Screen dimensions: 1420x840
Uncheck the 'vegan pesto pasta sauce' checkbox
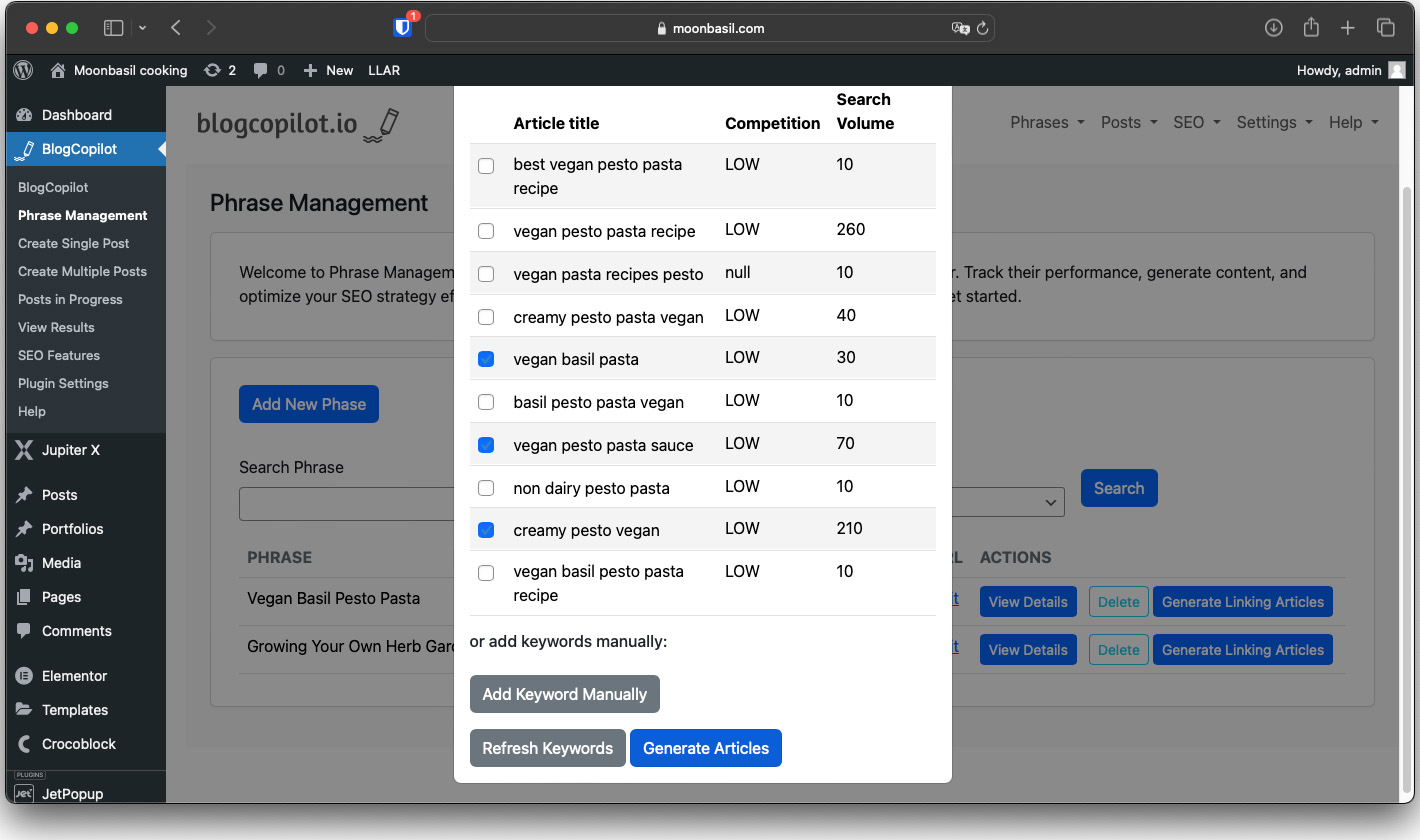click(x=486, y=445)
